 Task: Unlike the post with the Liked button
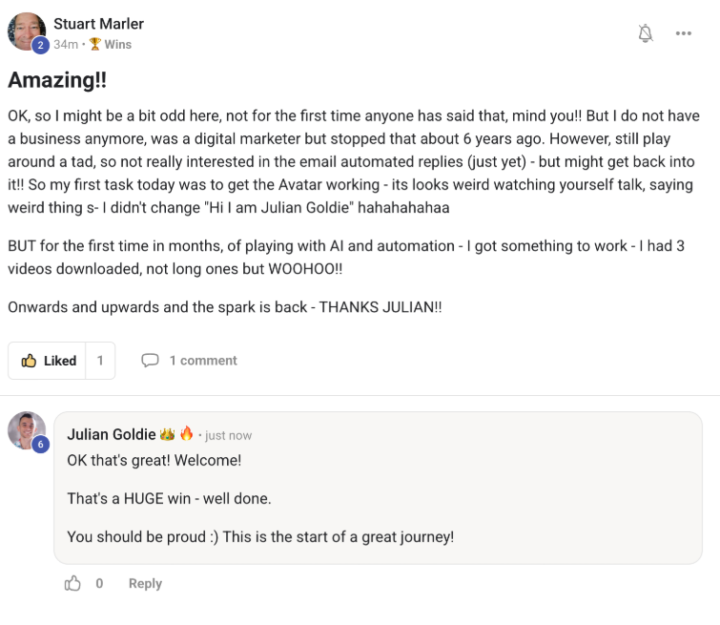coord(48,361)
